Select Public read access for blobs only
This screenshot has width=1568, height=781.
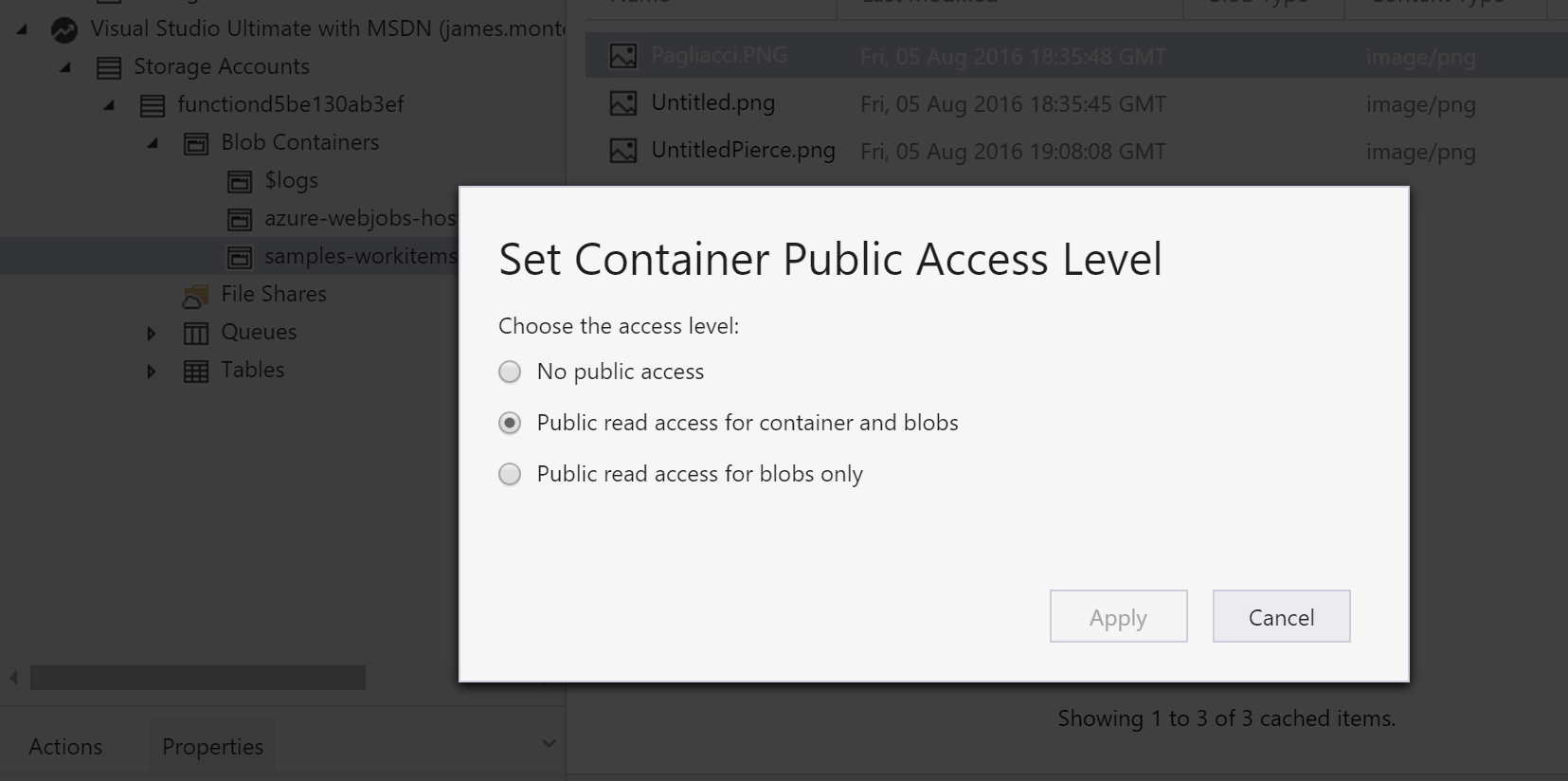[x=510, y=474]
